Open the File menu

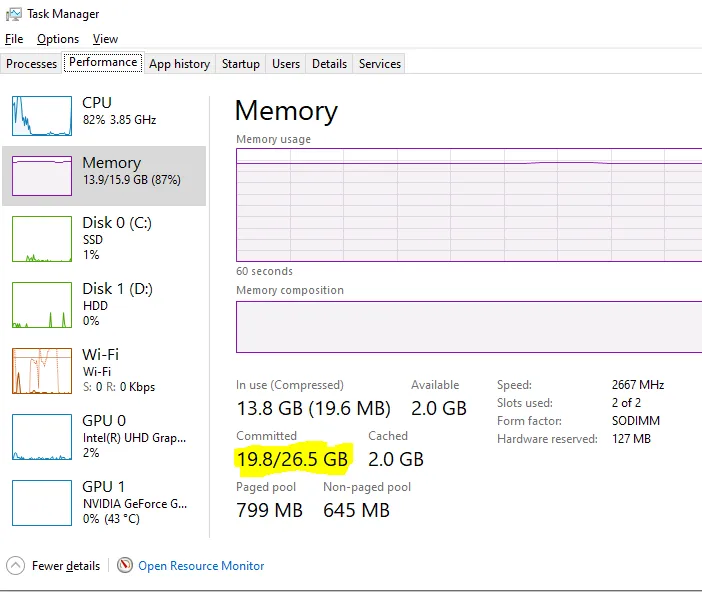click(x=14, y=39)
